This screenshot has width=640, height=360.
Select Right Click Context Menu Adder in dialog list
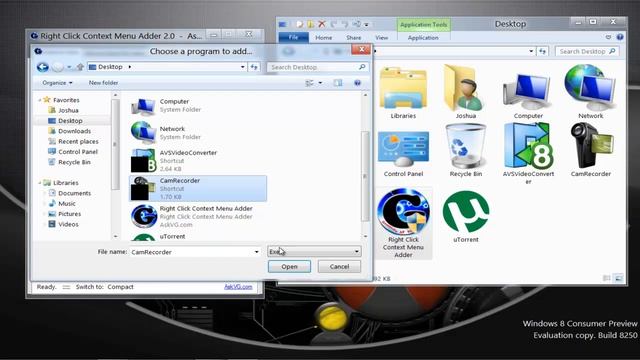pos(198,216)
